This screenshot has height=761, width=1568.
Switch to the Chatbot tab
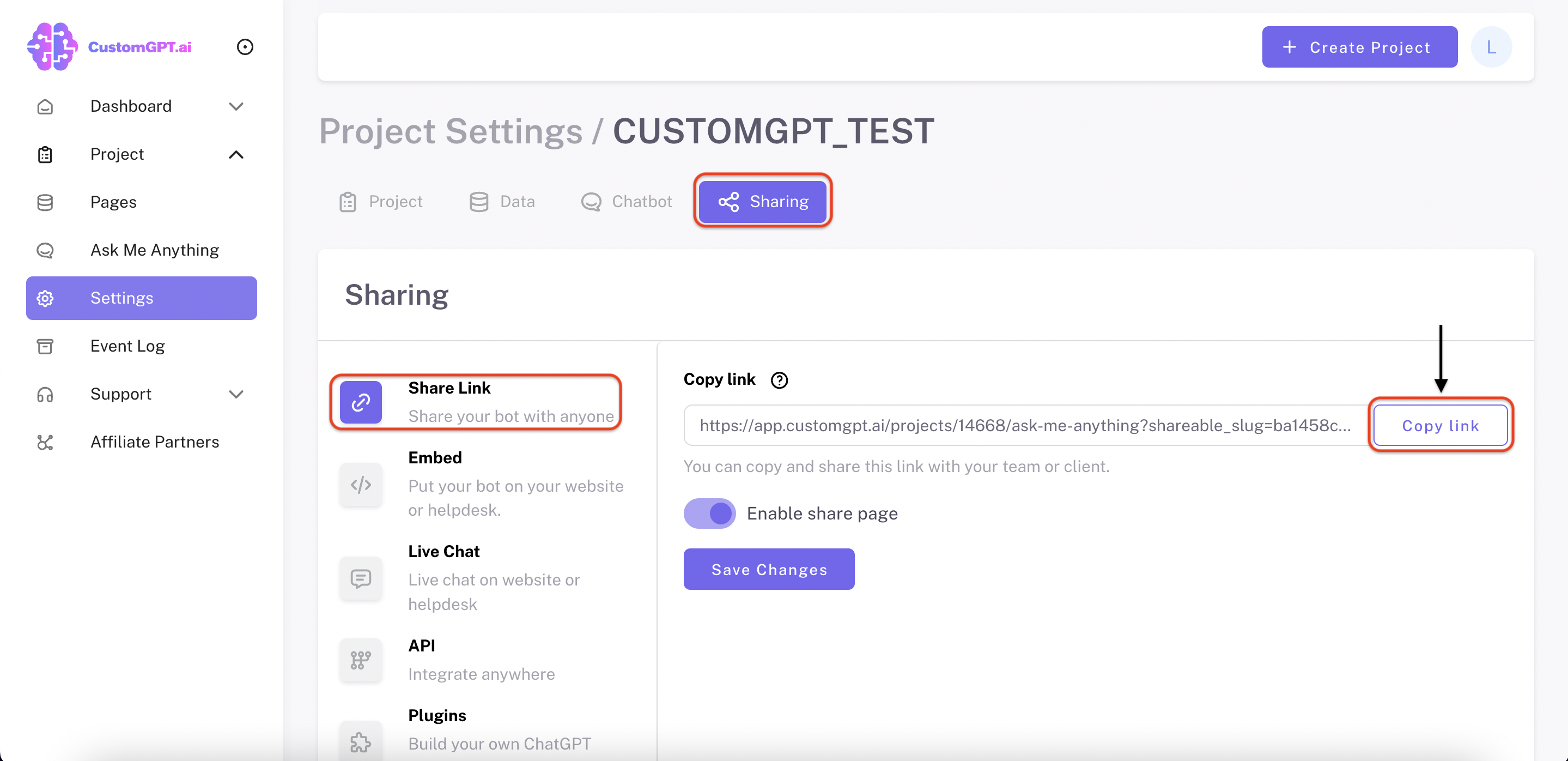(627, 202)
